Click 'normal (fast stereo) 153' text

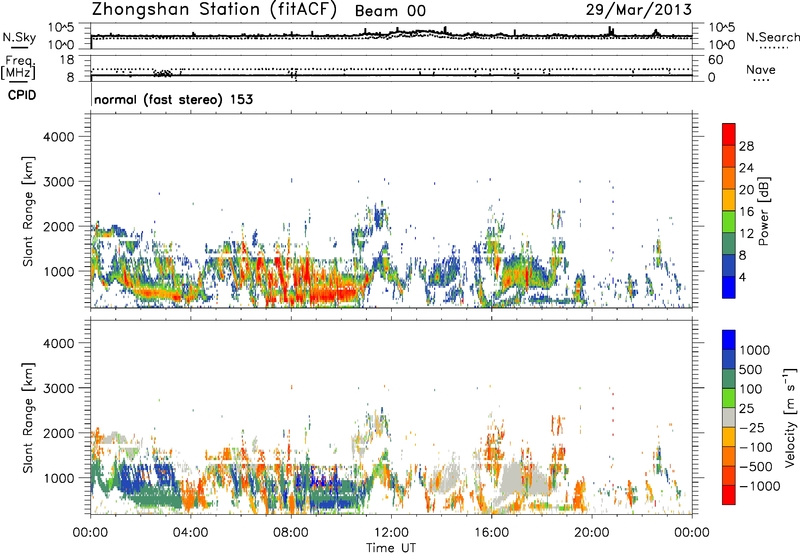click(x=173, y=99)
